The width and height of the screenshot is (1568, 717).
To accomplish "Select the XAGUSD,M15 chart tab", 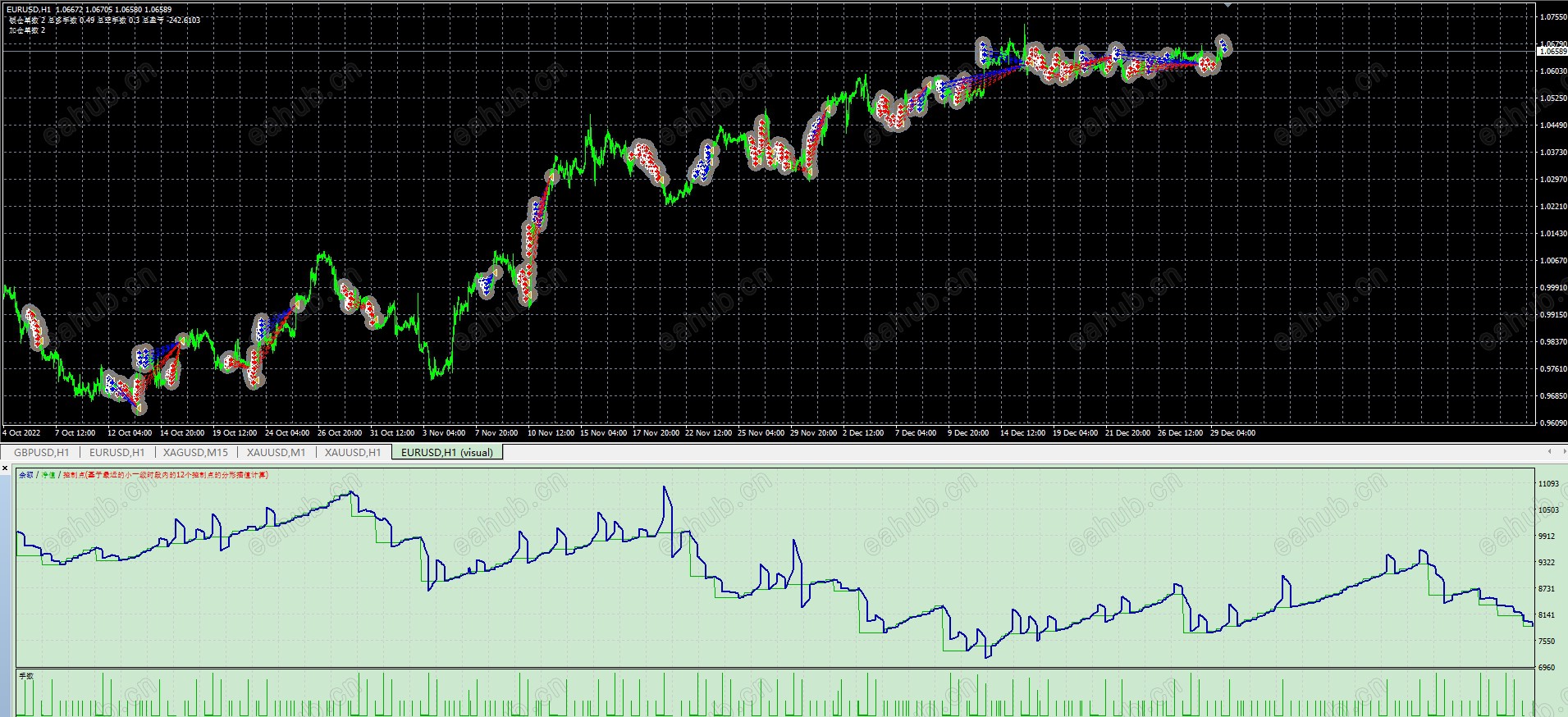I will point(195,452).
